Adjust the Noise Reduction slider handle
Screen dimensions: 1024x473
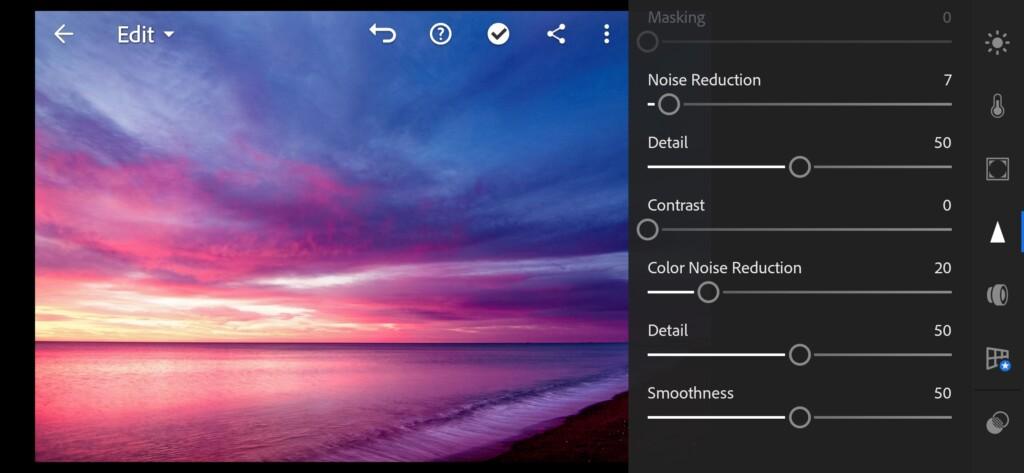(669, 105)
